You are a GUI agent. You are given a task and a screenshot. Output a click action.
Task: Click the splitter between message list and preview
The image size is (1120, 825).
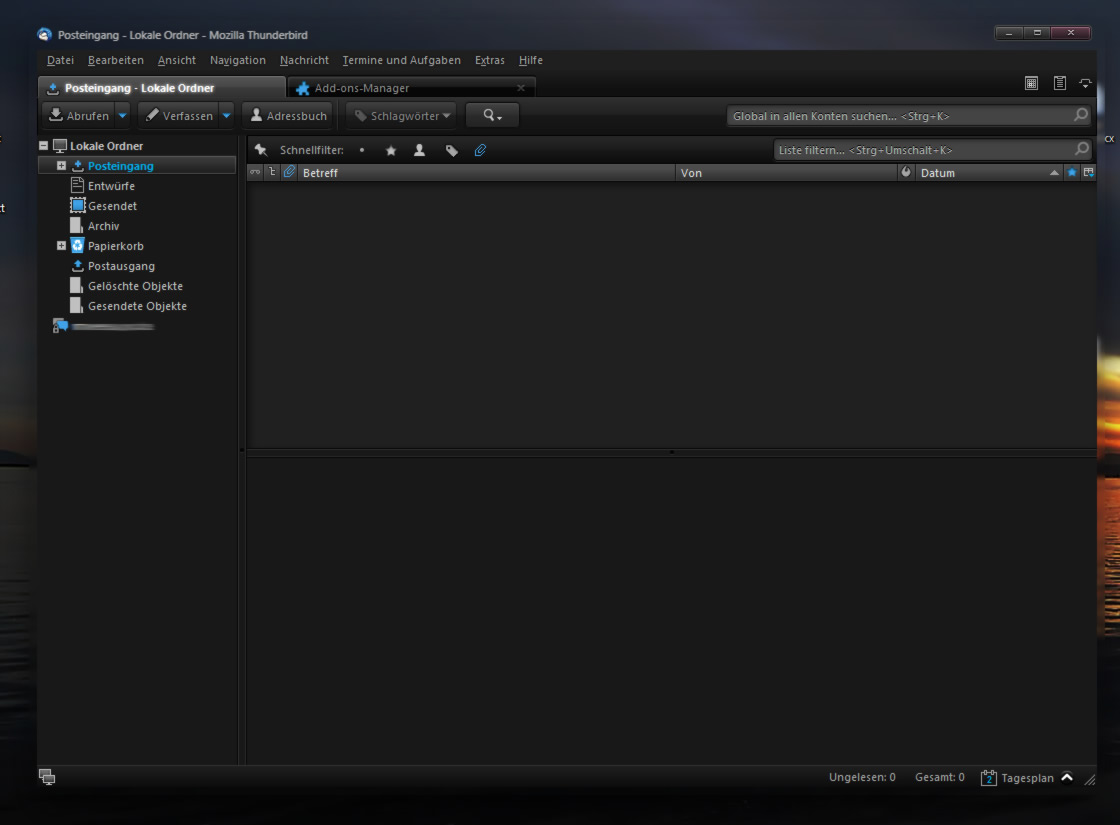[671, 452]
